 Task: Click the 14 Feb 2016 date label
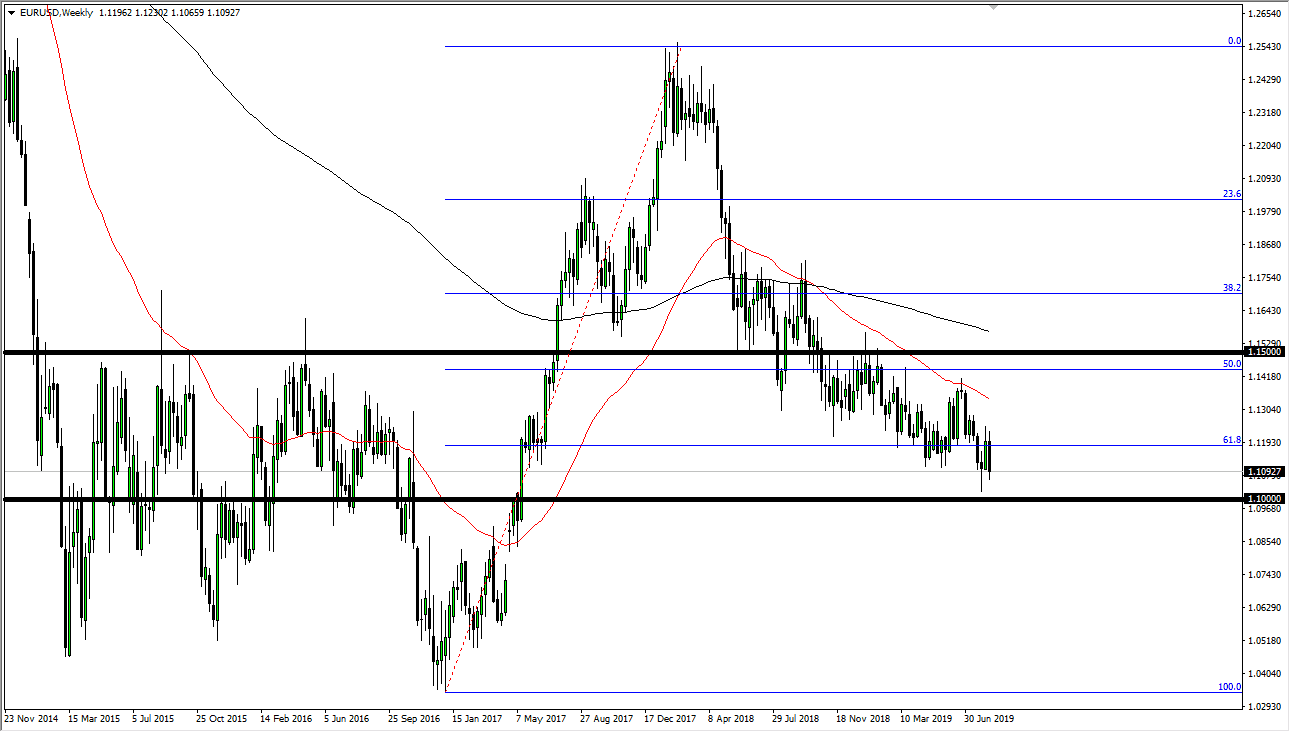(284, 718)
